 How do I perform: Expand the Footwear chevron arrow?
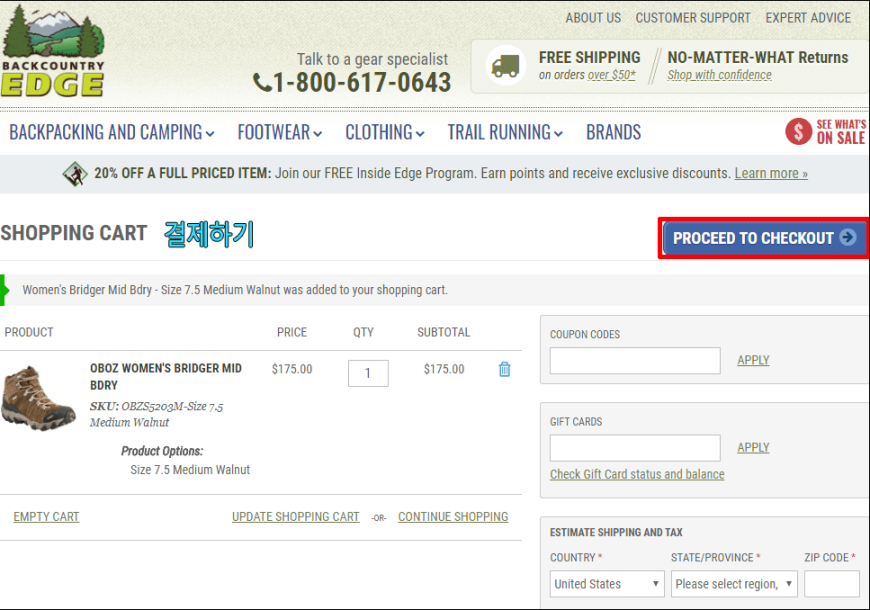tap(317, 134)
